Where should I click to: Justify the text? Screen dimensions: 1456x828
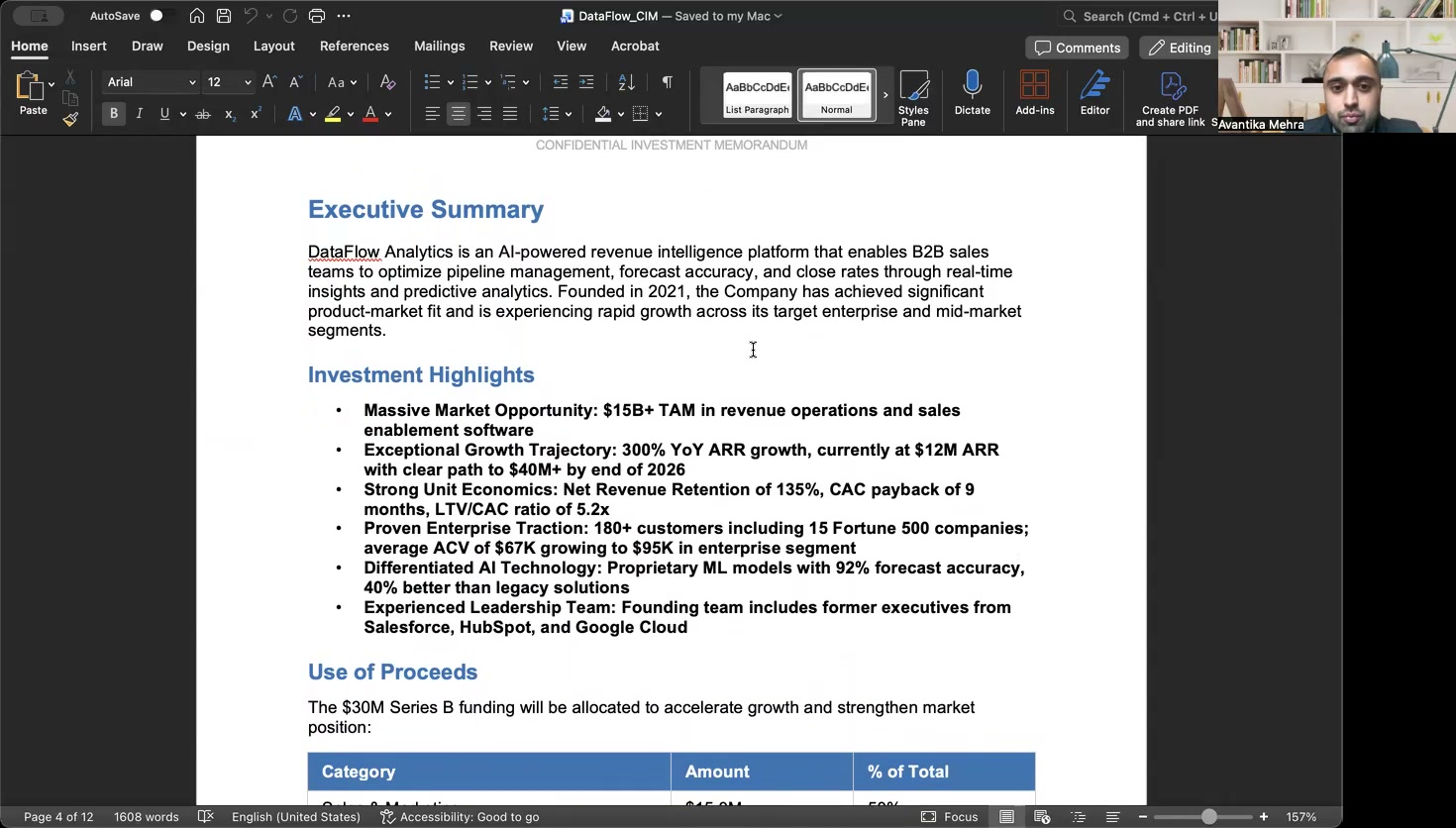[x=510, y=114]
